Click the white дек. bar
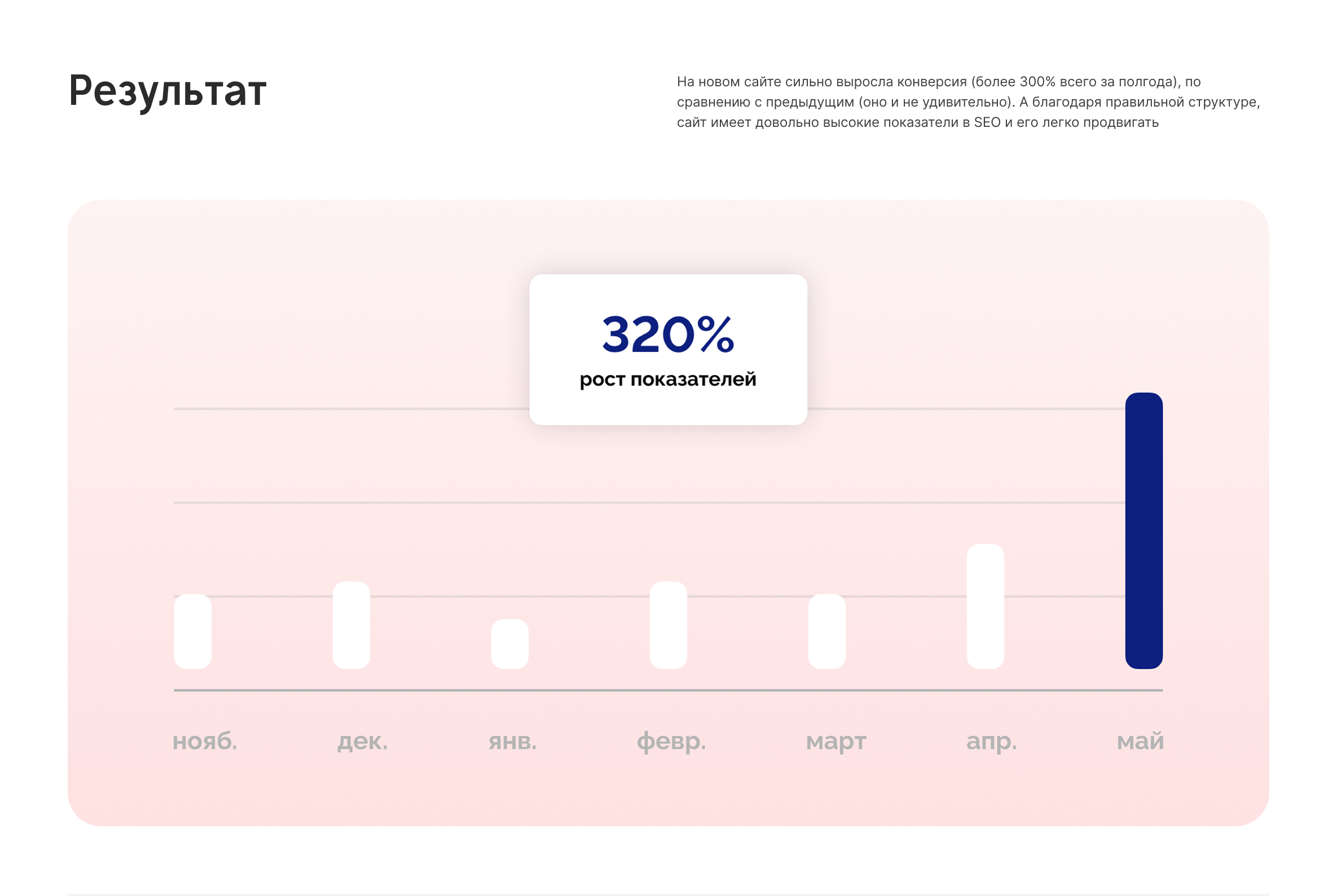This screenshot has height=896, width=1337. pos(351,625)
